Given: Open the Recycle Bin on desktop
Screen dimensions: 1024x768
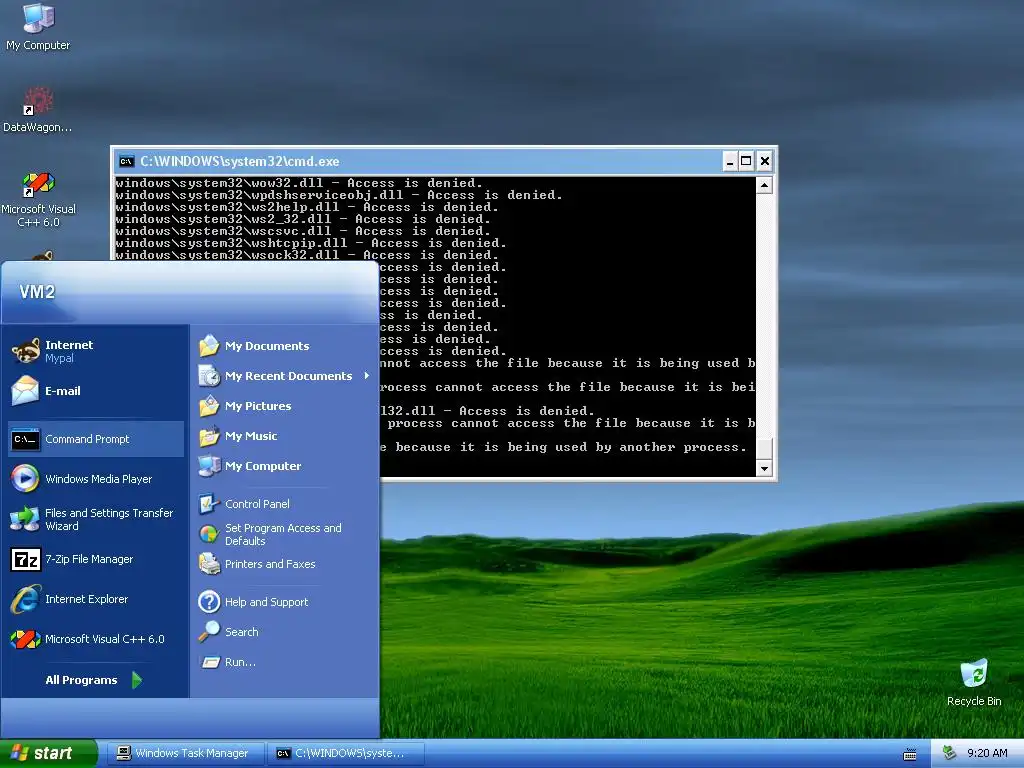Looking at the screenshot, I should click(974, 683).
